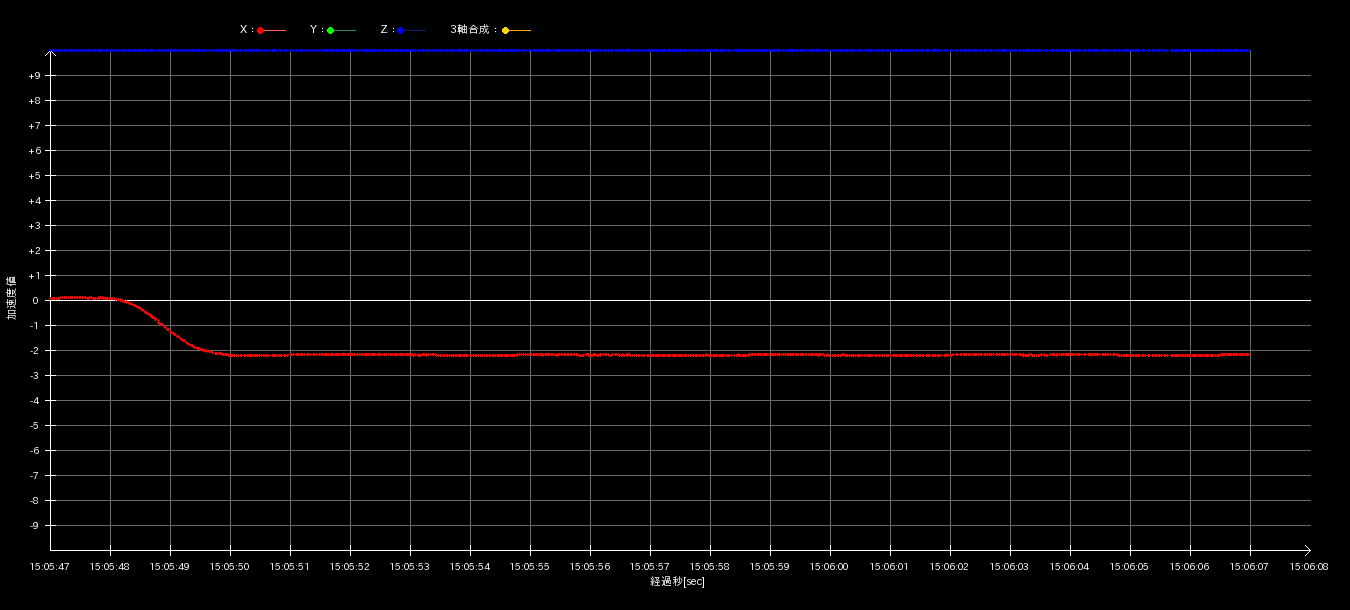This screenshot has width=1350, height=610.
Task: Click the green Y axis legend marker
Action: point(331,31)
